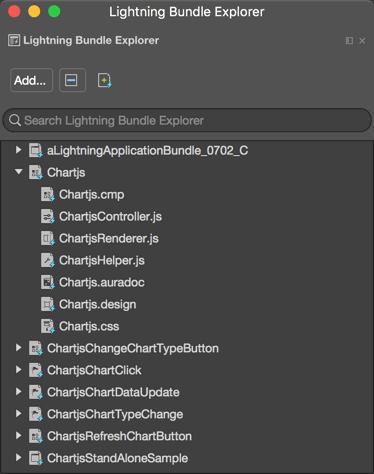
Task: Expand the ChartjsChartClick node
Action: point(19,370)
